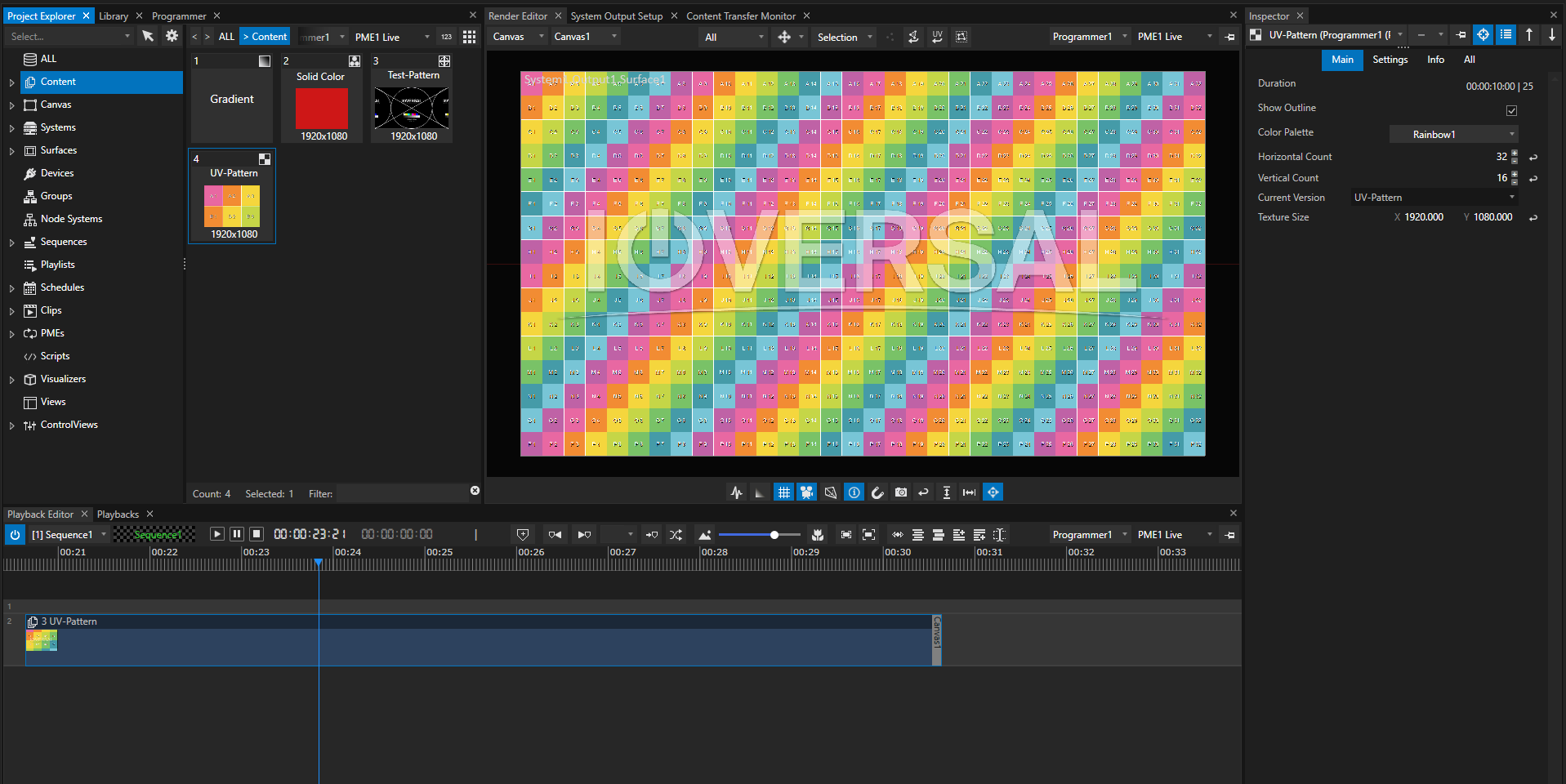
Task: Pause the sequence playback
Action: (237, 534)
